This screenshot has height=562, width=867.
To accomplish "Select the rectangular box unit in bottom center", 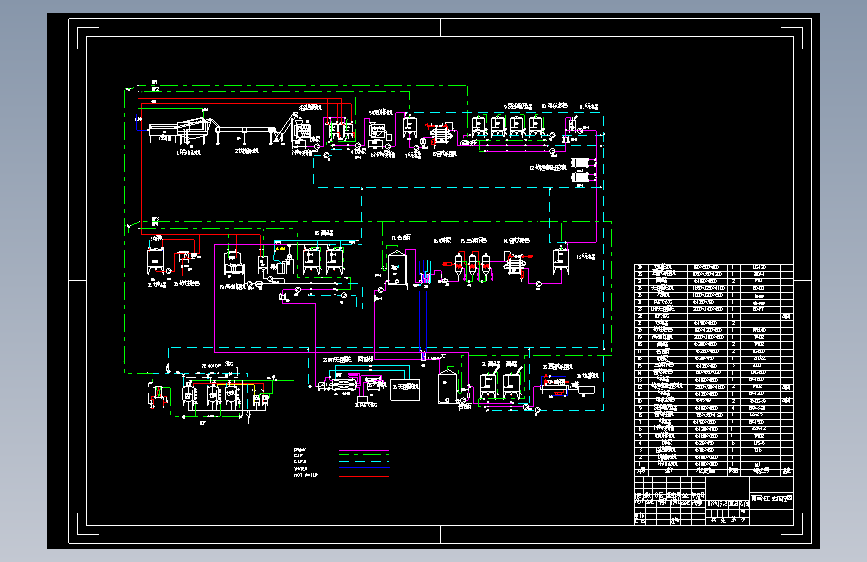I will coord(405,389).
